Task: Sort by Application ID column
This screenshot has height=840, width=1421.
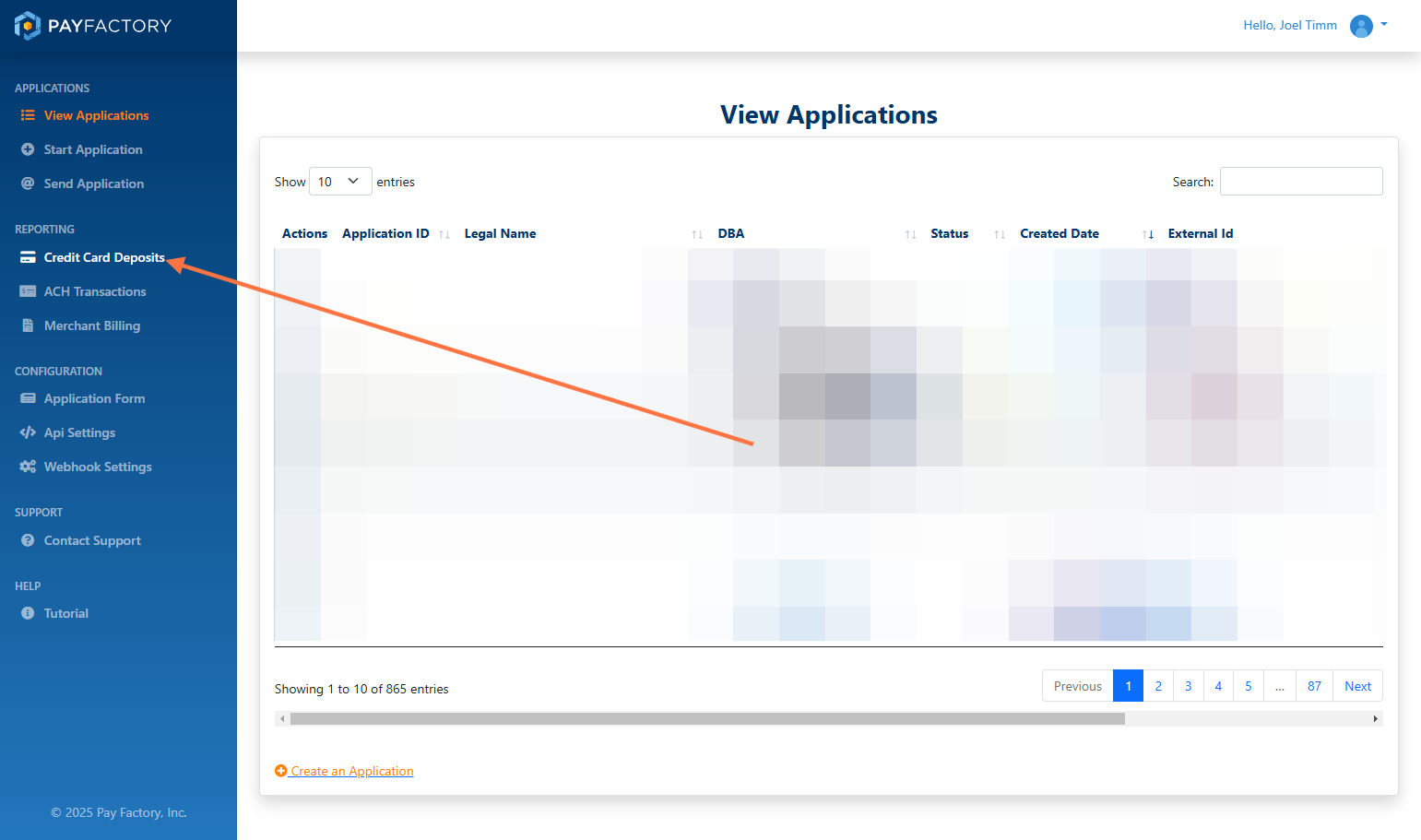Action: (x=396, y=234)
